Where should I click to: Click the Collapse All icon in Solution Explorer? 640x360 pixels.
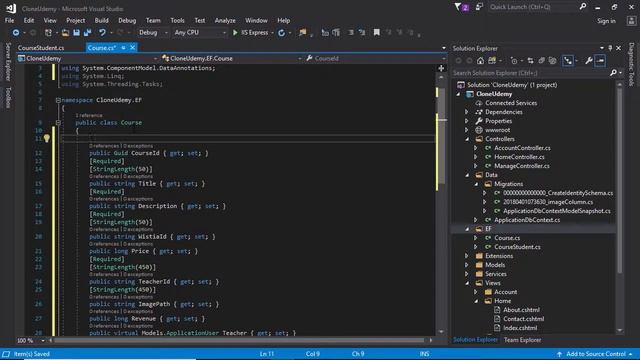pyautogui.click(x=541, y=61)
